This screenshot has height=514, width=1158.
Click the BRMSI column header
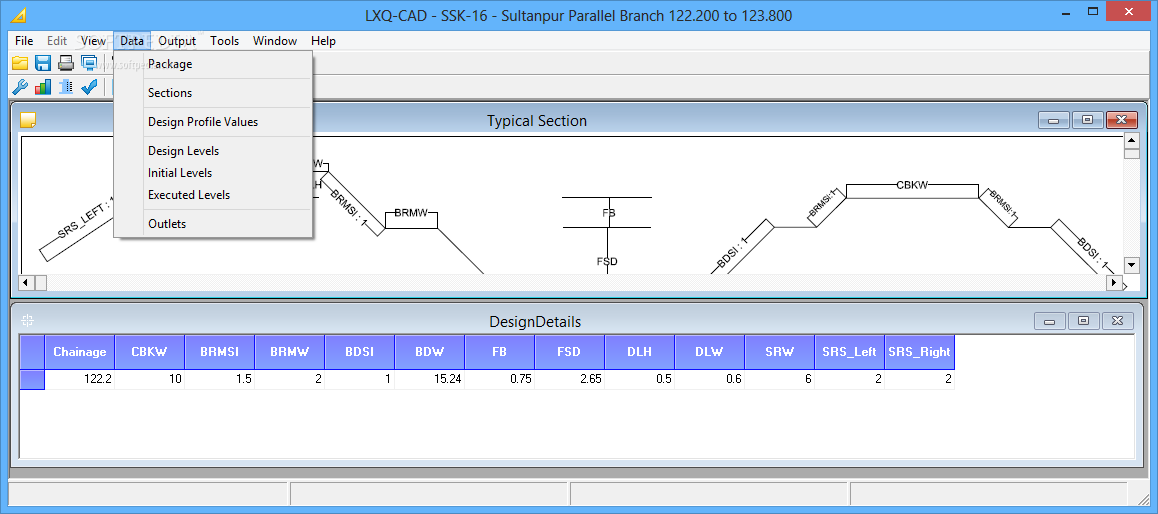220,352
